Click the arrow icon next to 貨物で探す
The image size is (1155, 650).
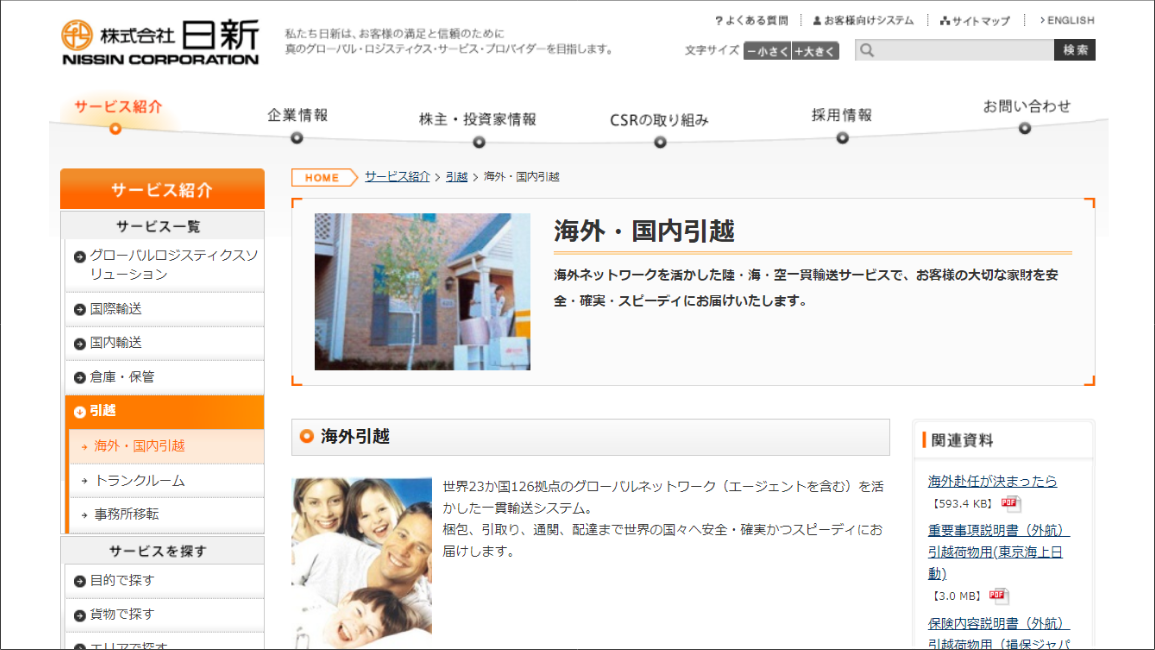click(x=80, y=615)
